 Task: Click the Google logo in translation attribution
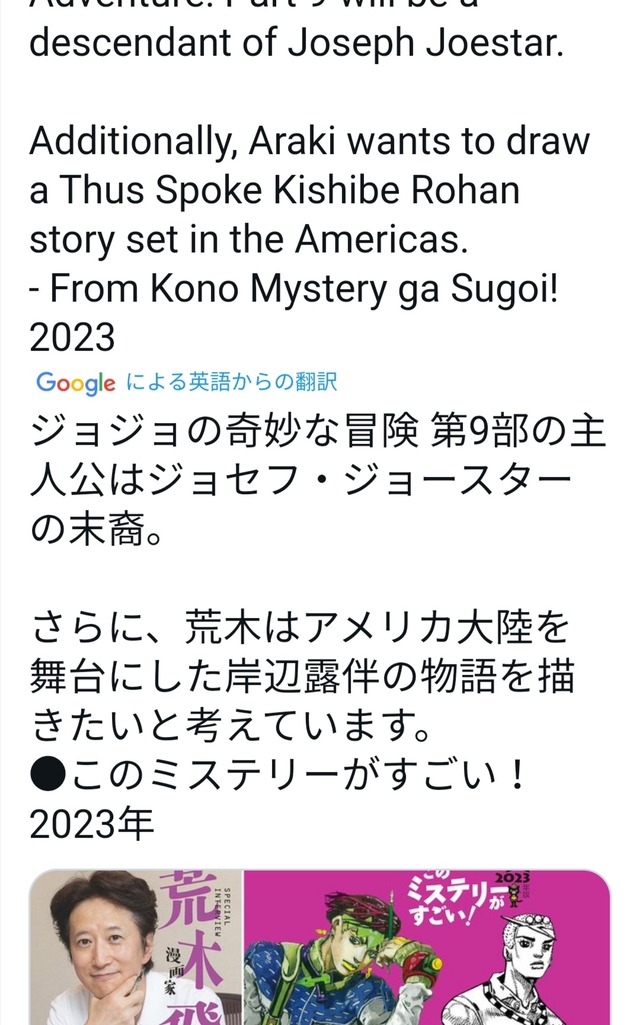point(76,382)
